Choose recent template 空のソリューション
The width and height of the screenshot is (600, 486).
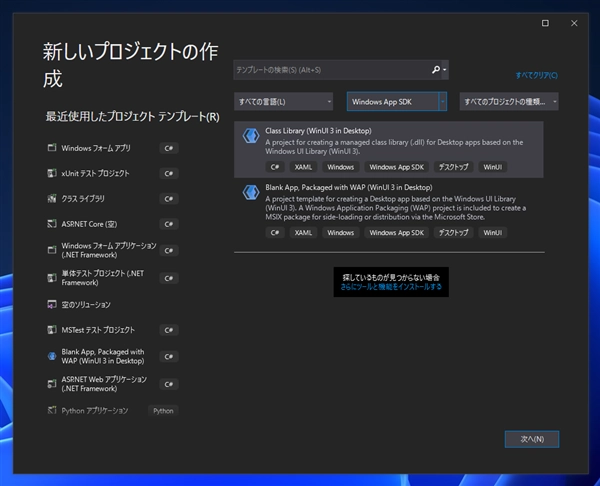tap(112, 305)
